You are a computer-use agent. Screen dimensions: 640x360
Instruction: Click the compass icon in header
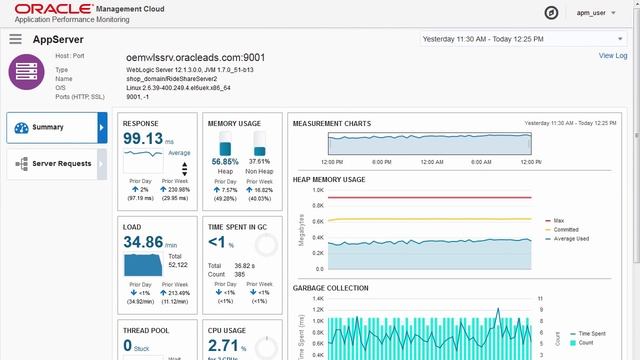coord(551,13)
